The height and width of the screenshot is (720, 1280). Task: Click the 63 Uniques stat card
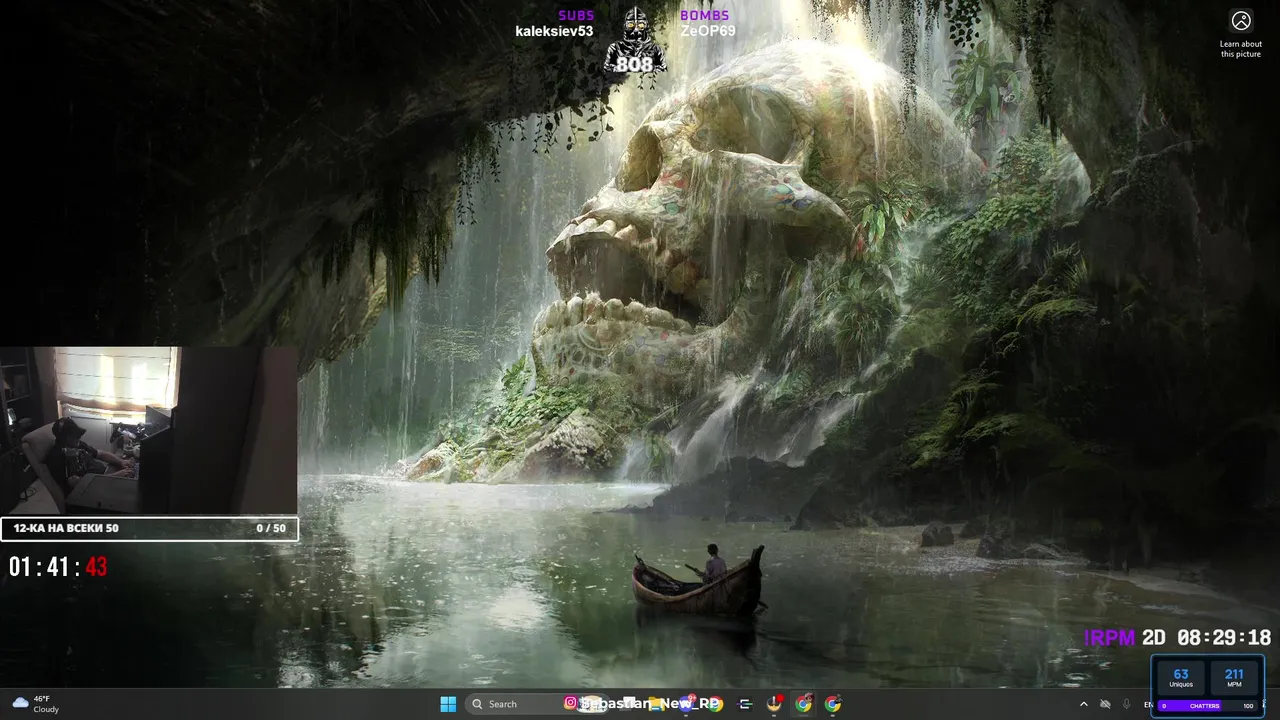point(1181,677)
